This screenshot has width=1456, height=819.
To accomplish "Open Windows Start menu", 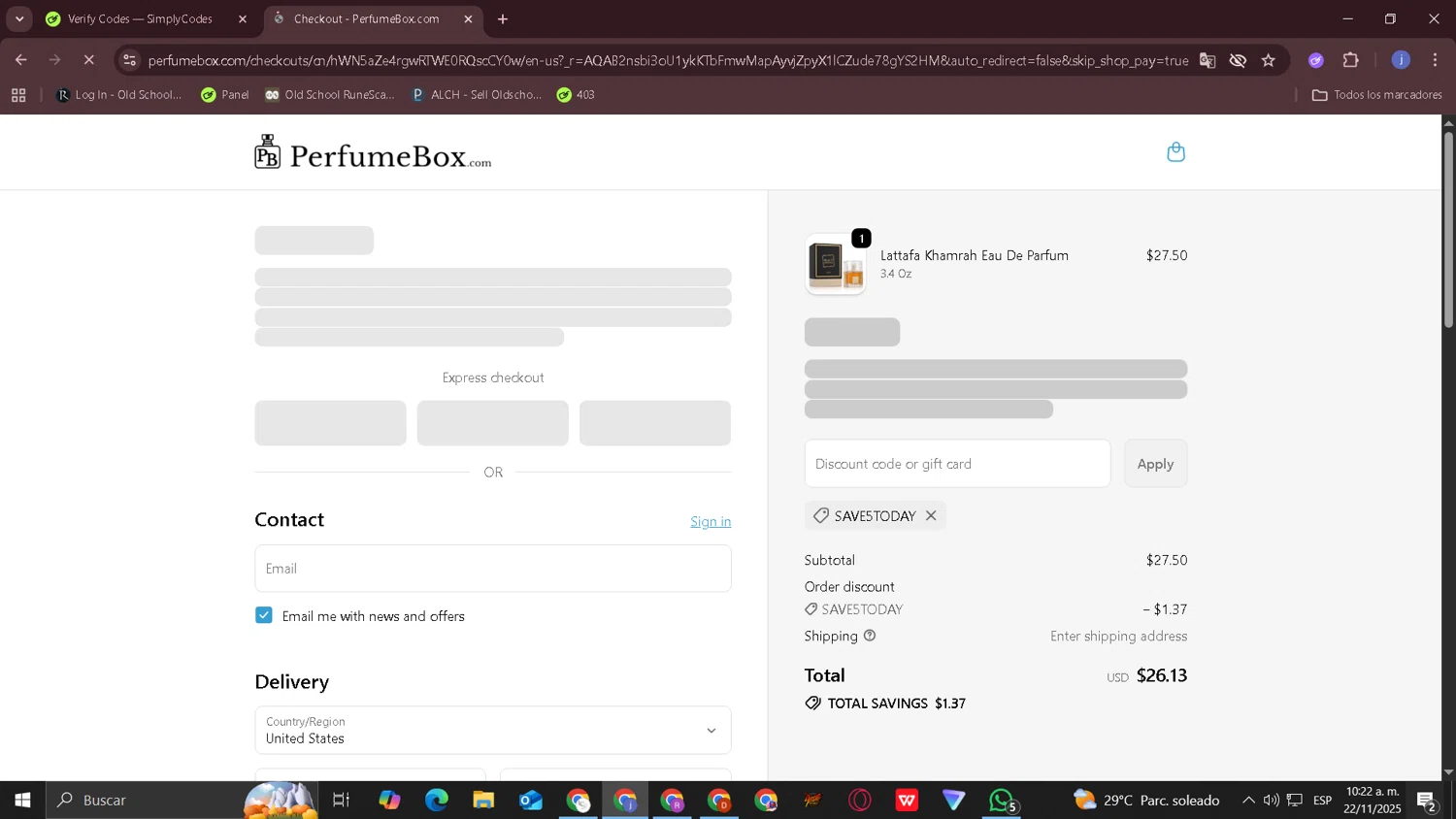I will pos(22,801).
